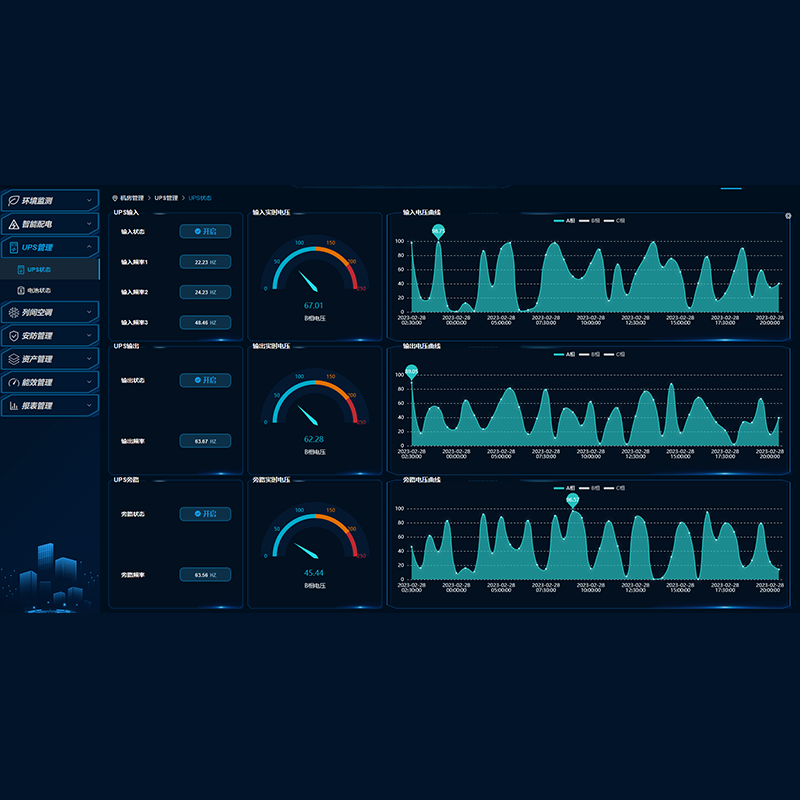Click the bar chart icon for 报表管理
Viewport: 800px width, 800px height.
13,406
